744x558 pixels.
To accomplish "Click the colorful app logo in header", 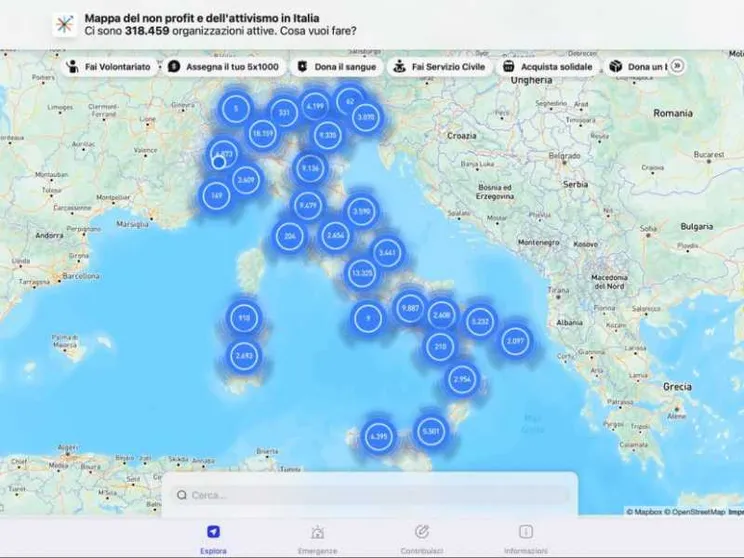I will [x=65, y=25].
